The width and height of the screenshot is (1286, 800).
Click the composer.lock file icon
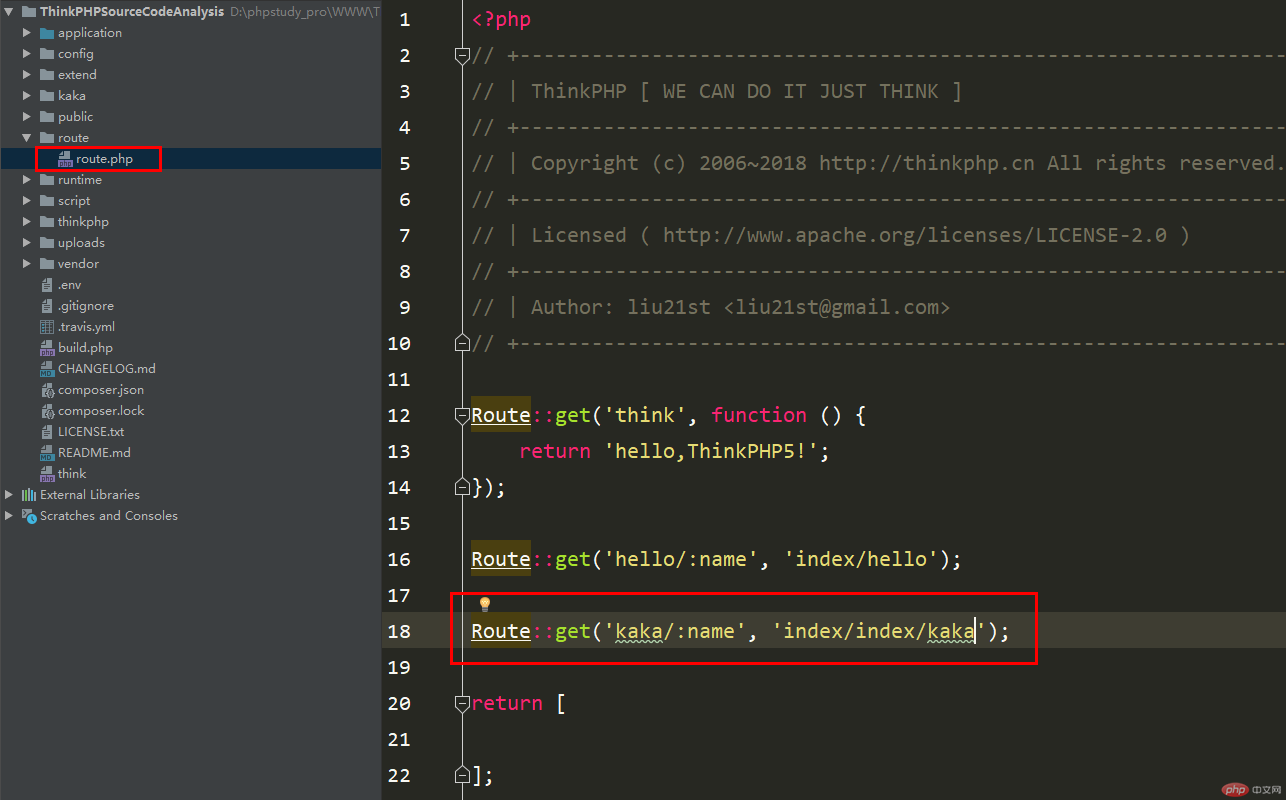47,411
